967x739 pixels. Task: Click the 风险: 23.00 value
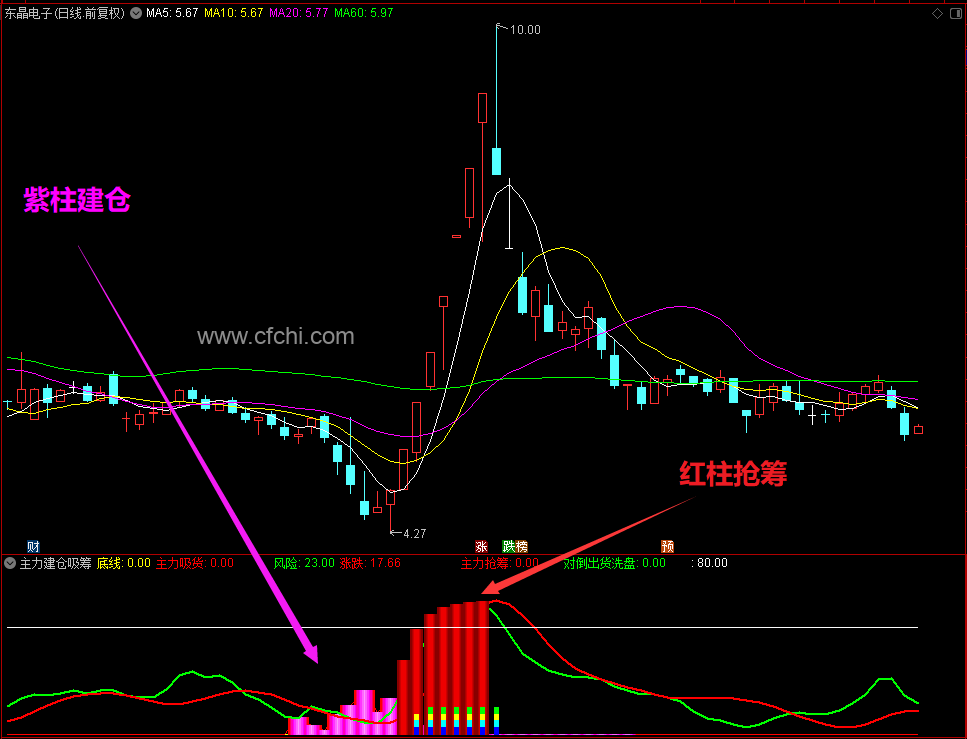pyautogui.click(x=304, y=563)
